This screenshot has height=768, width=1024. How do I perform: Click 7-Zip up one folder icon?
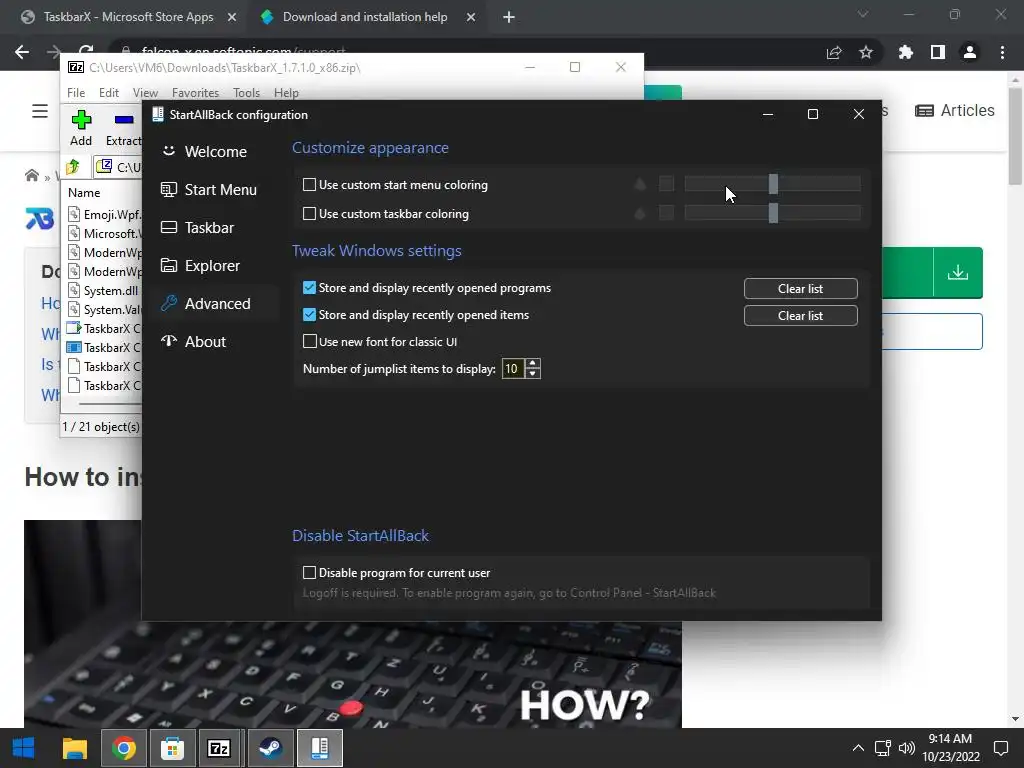73,167
